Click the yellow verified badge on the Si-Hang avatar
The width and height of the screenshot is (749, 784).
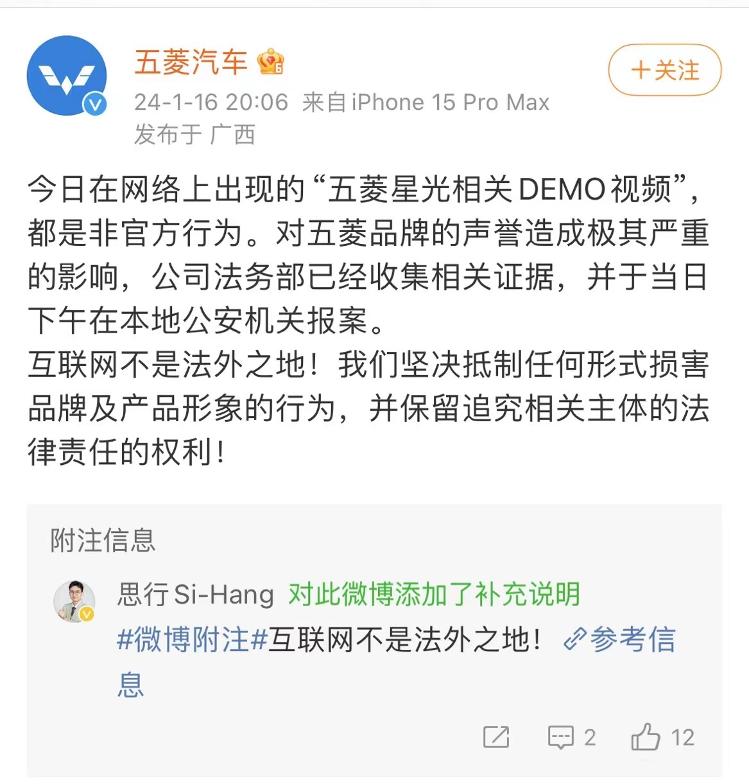tap(88, 614)
